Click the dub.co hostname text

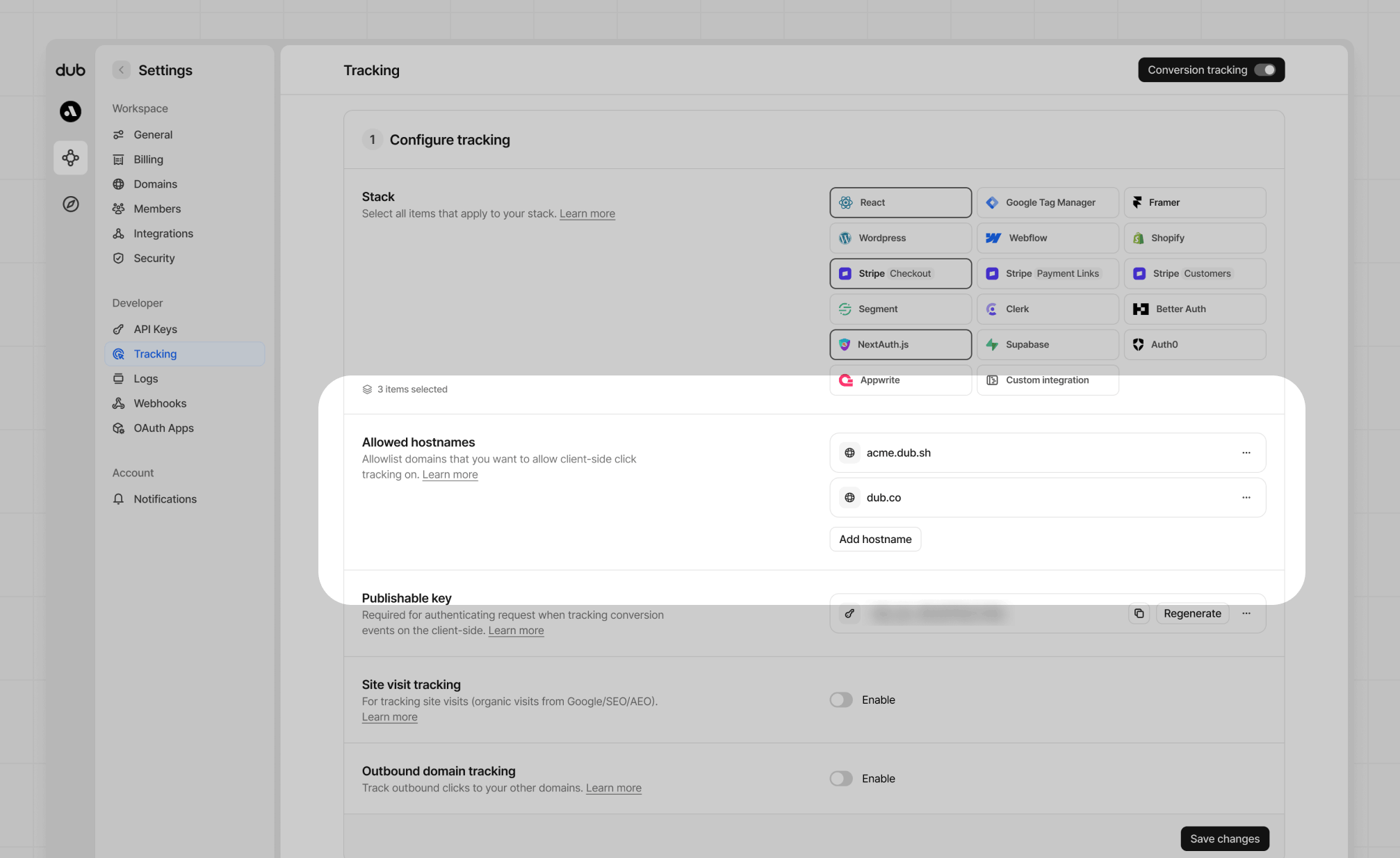[884, 498]
